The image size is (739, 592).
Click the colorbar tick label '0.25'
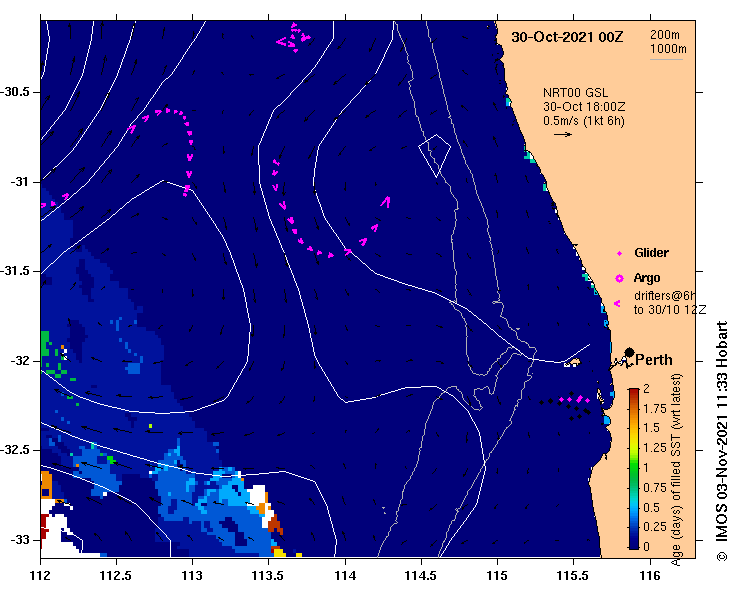(655, 527)
